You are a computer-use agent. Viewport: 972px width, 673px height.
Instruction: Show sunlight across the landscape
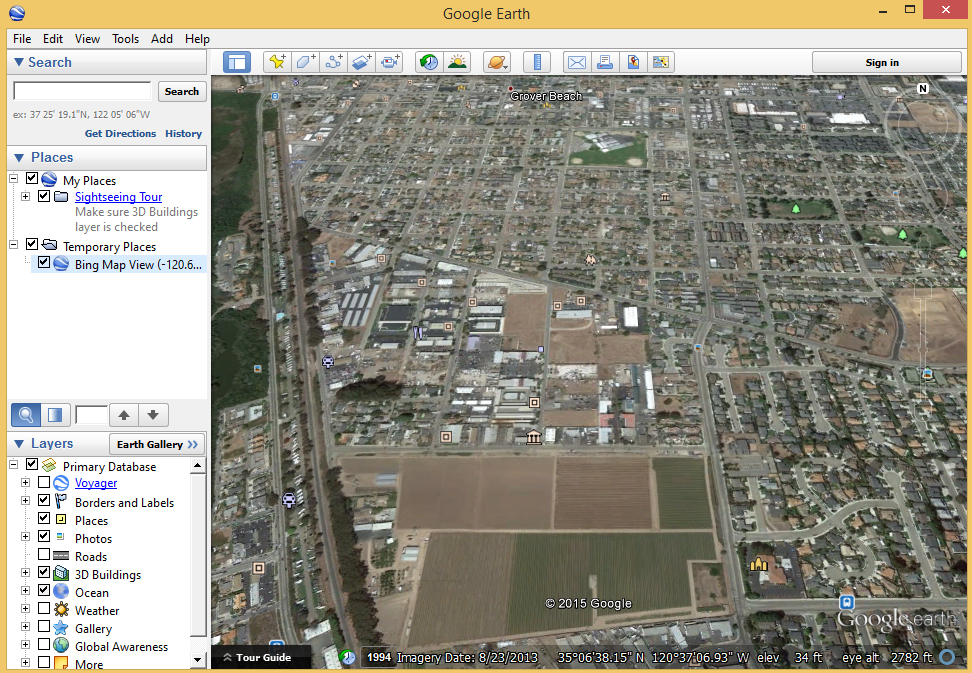[x=457, y=62]
